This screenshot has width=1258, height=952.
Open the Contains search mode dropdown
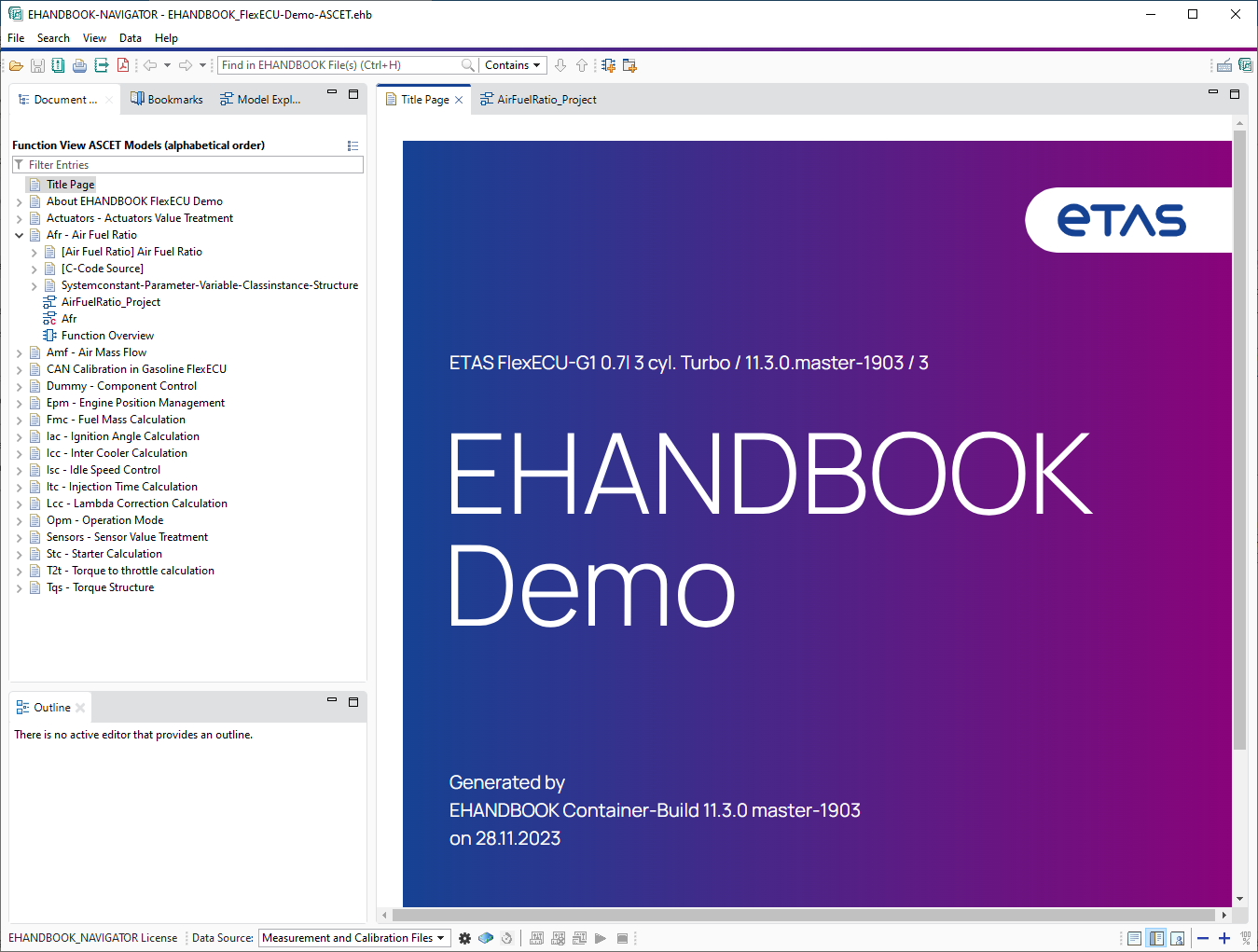(x=512, y=64)
